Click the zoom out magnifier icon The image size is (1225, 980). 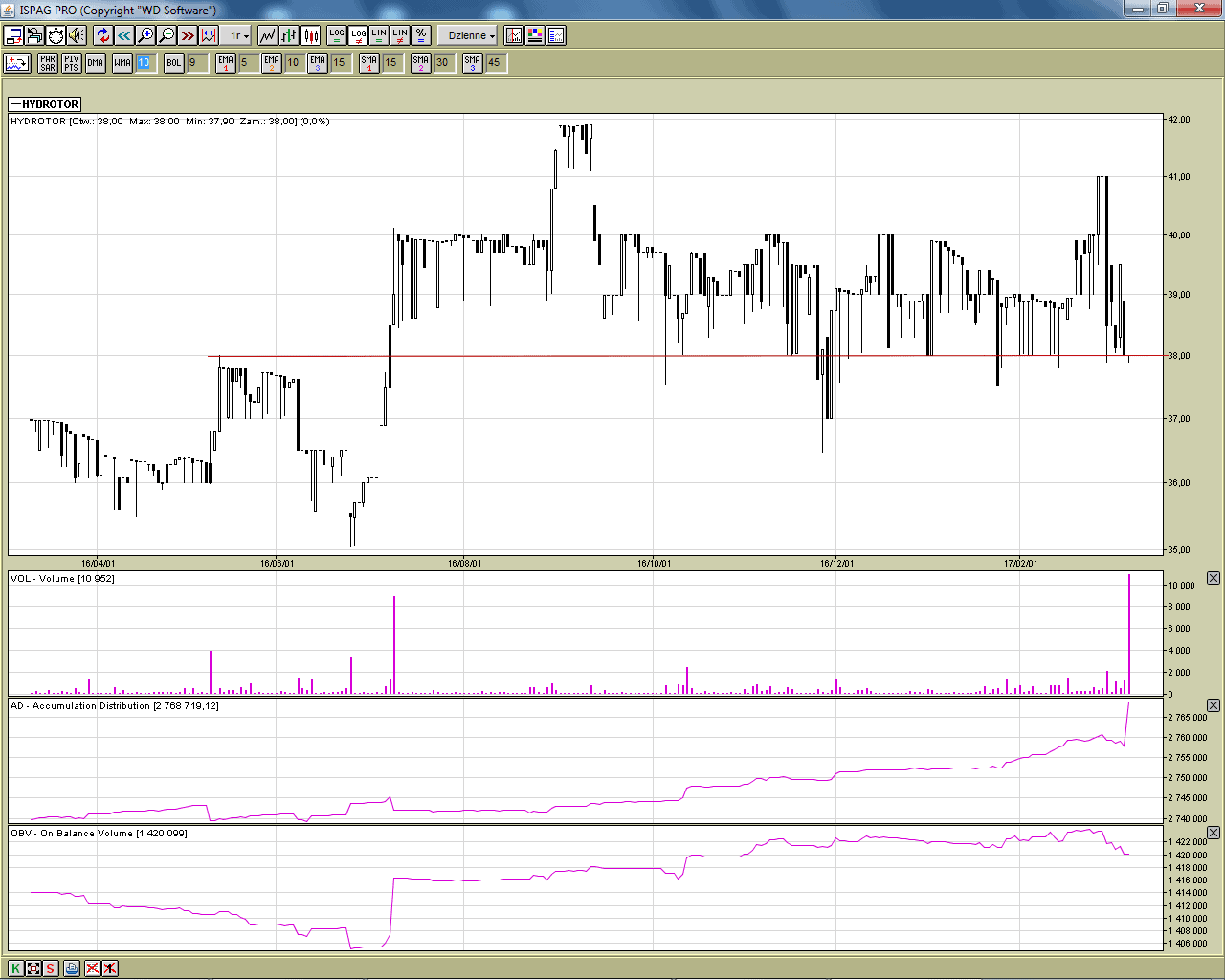pyautogui.click(x=167, y=35)
